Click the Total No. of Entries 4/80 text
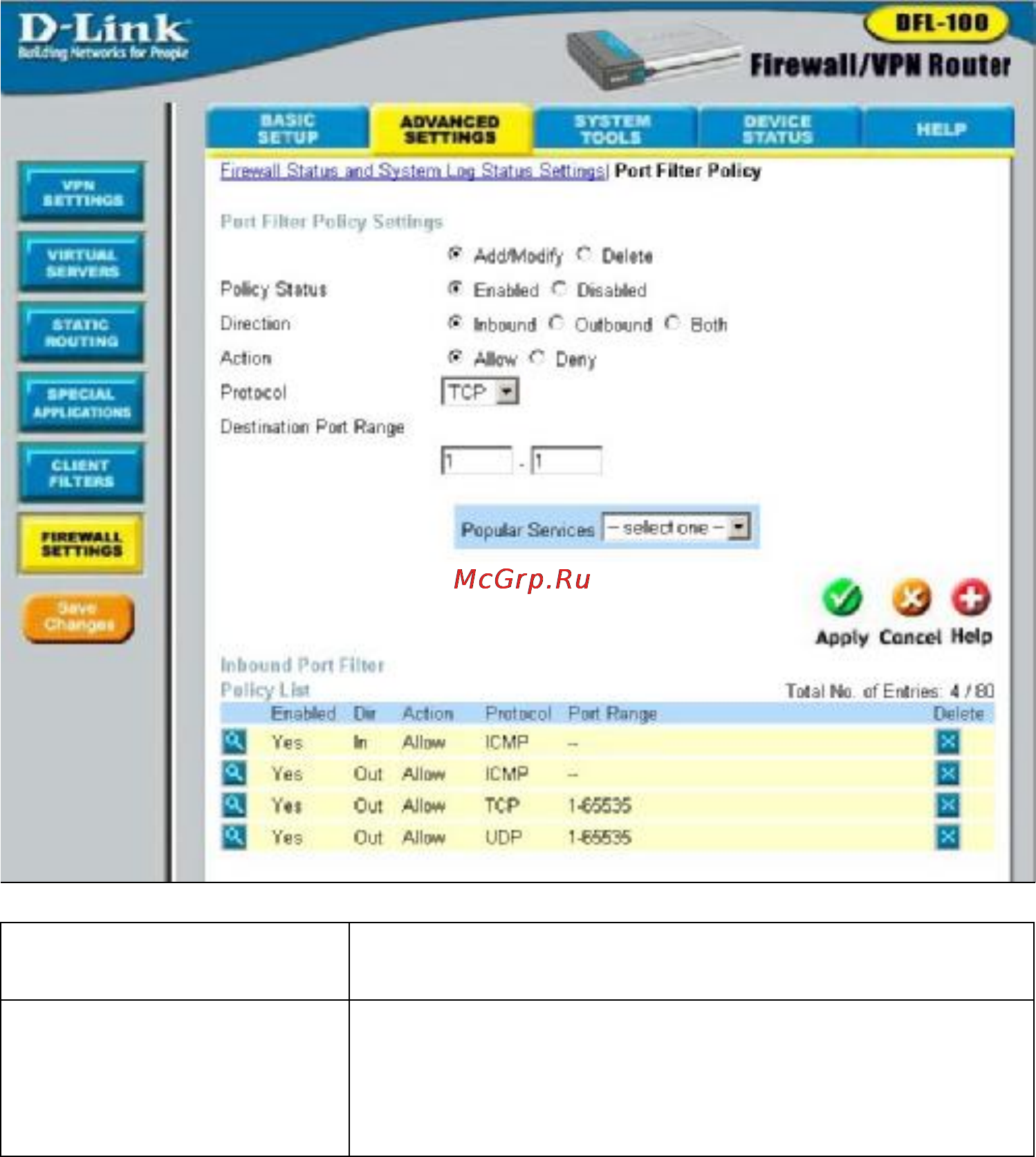Viewport: 1036px width, 1157px height. point(889,691)
